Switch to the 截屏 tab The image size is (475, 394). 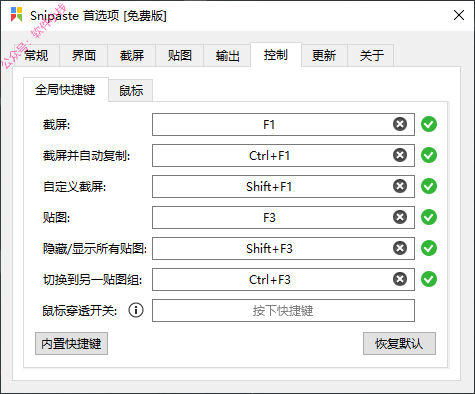point(132,55)
